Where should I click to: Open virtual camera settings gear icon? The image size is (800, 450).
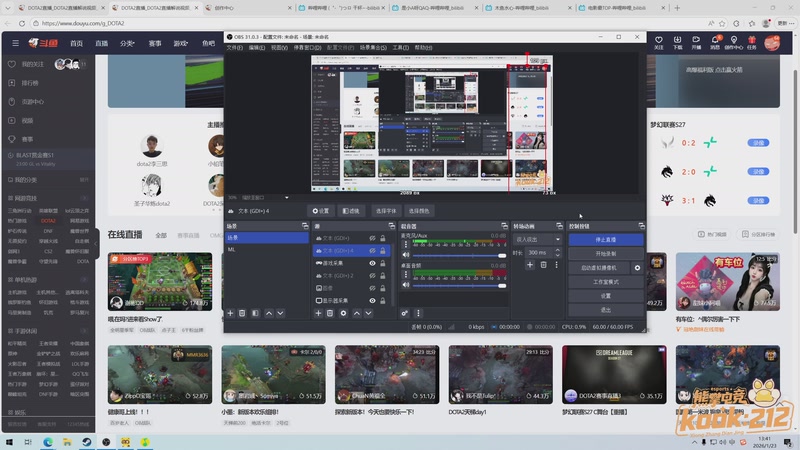pyautogui.click(x=637, y=268)
